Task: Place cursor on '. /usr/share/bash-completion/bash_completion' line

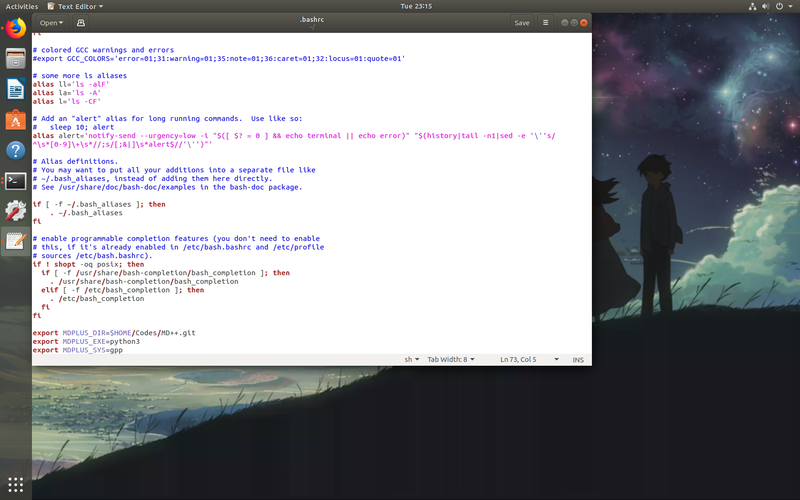Action: point(144,281)
